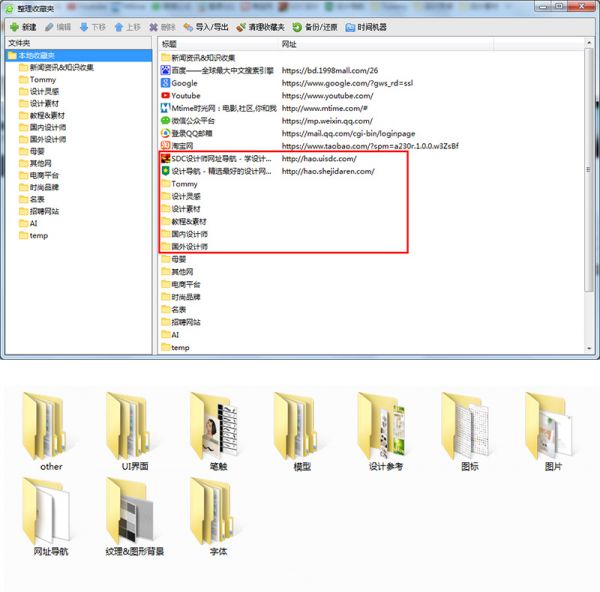Select the Youtube bookmark entry
The image size is (600, 592).
(185, 96)
